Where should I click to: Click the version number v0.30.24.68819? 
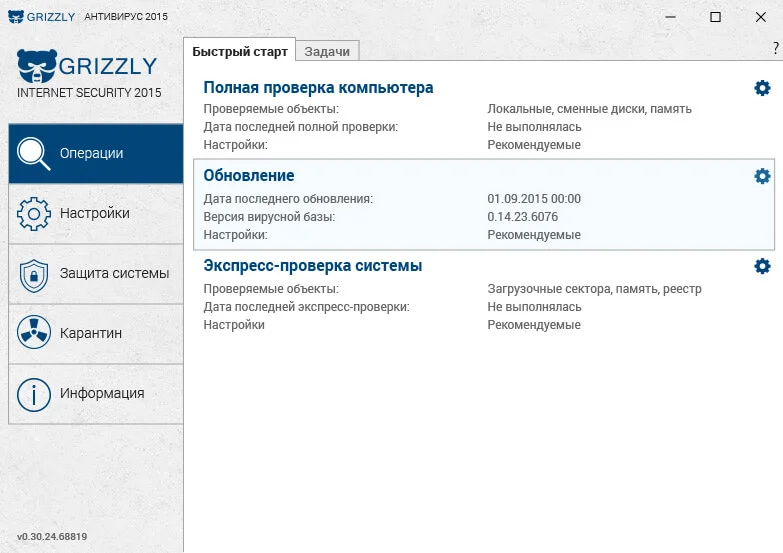(x=52, y=537)
